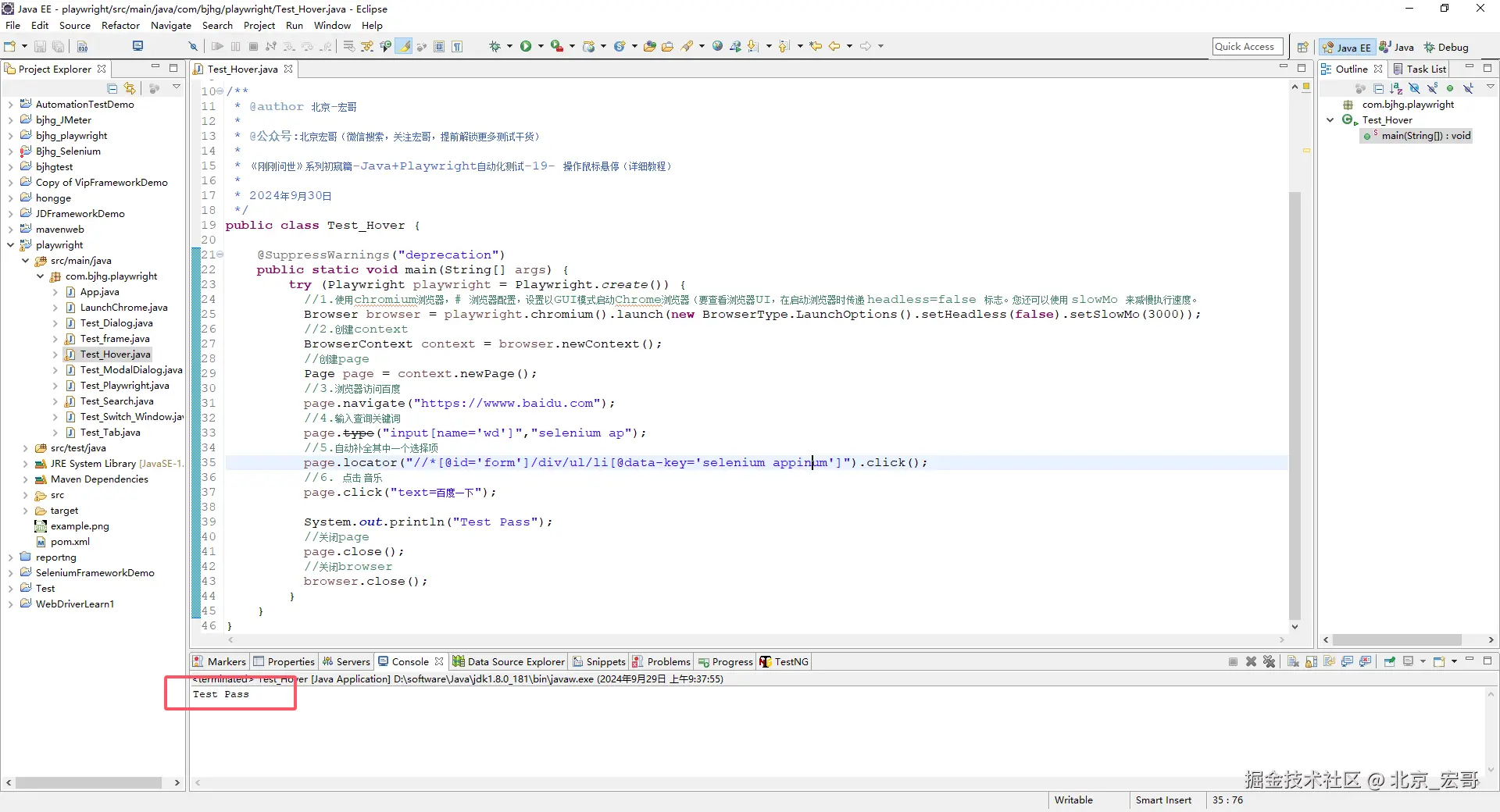Switch to the Java perspective
This screenshot has height=812, width=1500.
click(1396, 47)
